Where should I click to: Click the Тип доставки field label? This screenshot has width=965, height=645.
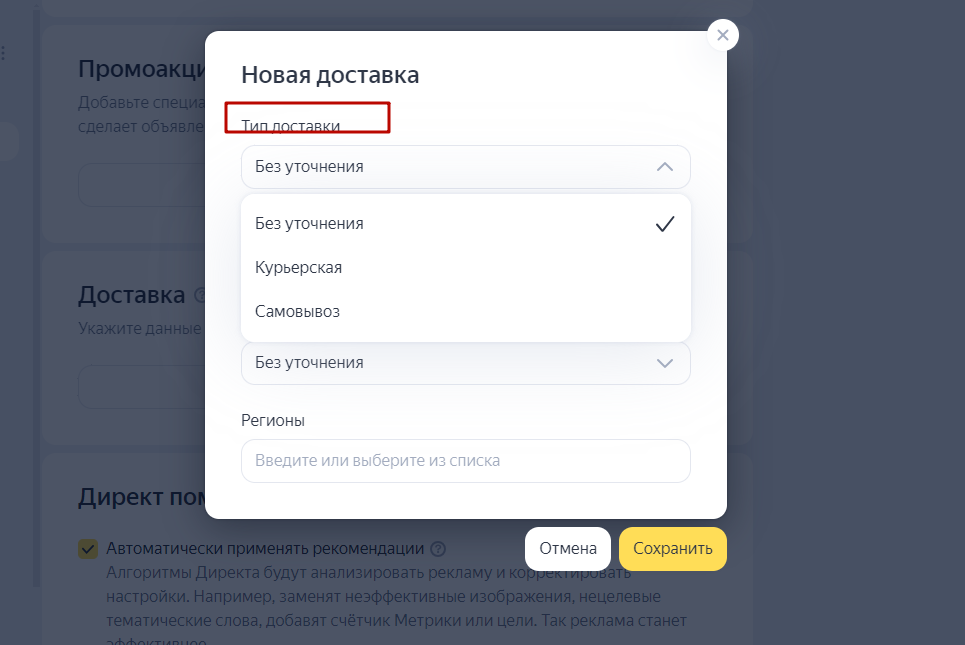290,126
